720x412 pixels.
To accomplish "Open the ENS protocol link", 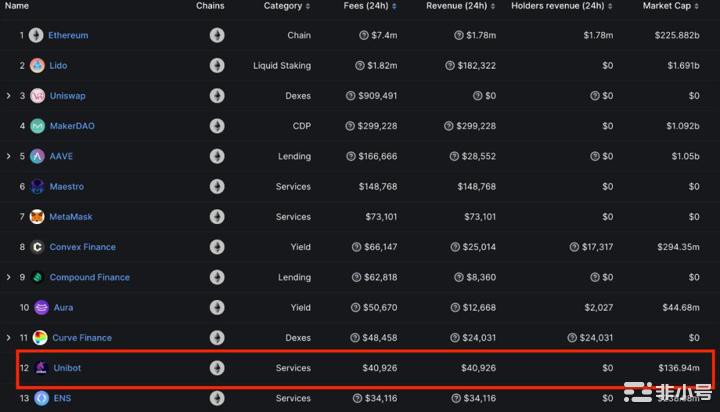I will pos(62,398).
